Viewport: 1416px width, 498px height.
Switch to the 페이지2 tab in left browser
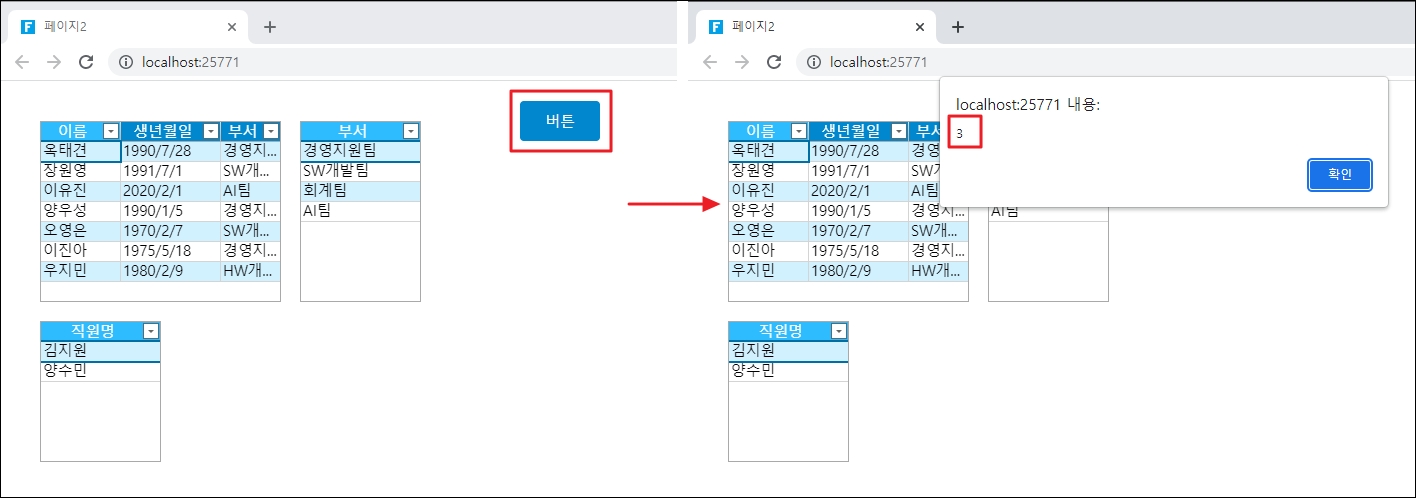(120, 27)
